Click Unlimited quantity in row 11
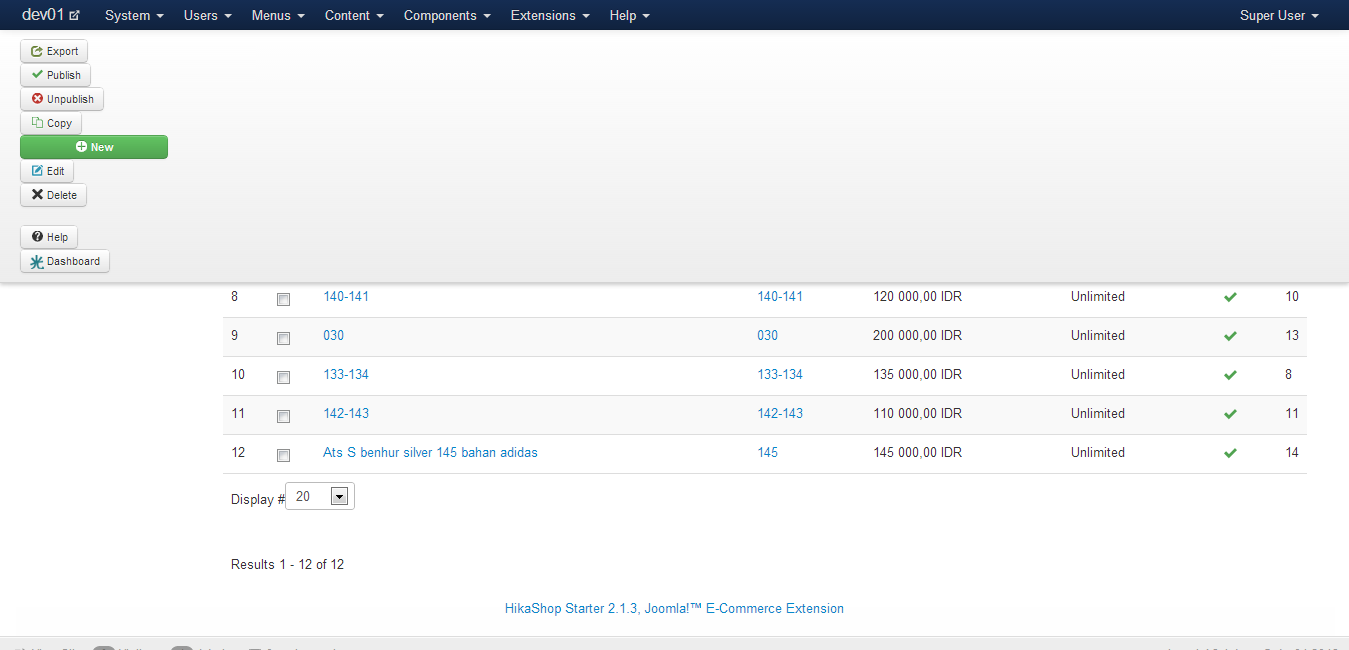The image size is (1349, 650). 1098,413
